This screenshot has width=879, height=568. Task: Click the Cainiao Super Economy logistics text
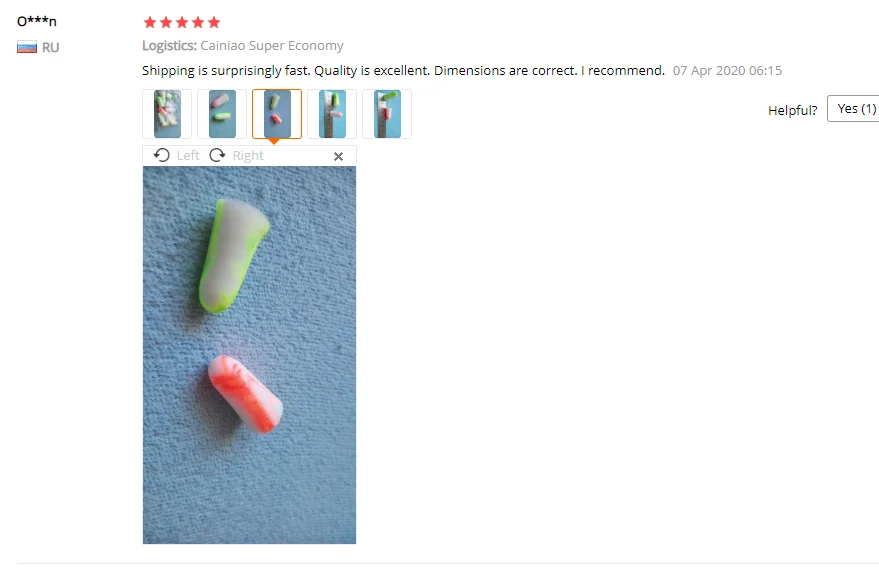click(x=272, y=45)
